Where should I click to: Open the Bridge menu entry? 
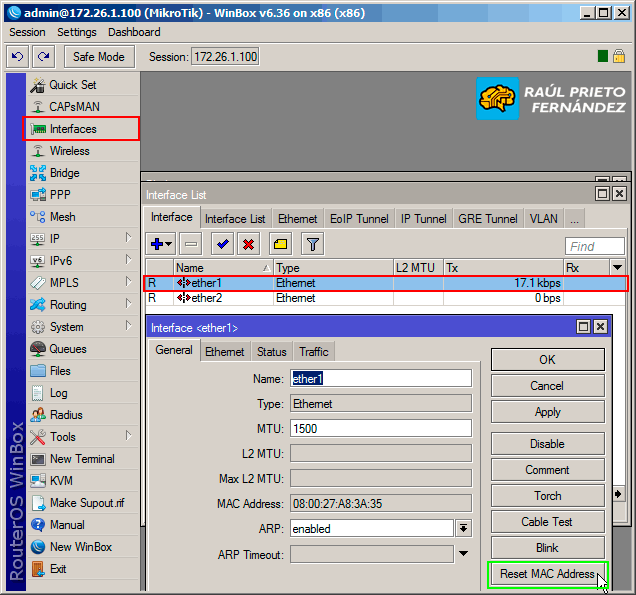(x=64, y=173)
